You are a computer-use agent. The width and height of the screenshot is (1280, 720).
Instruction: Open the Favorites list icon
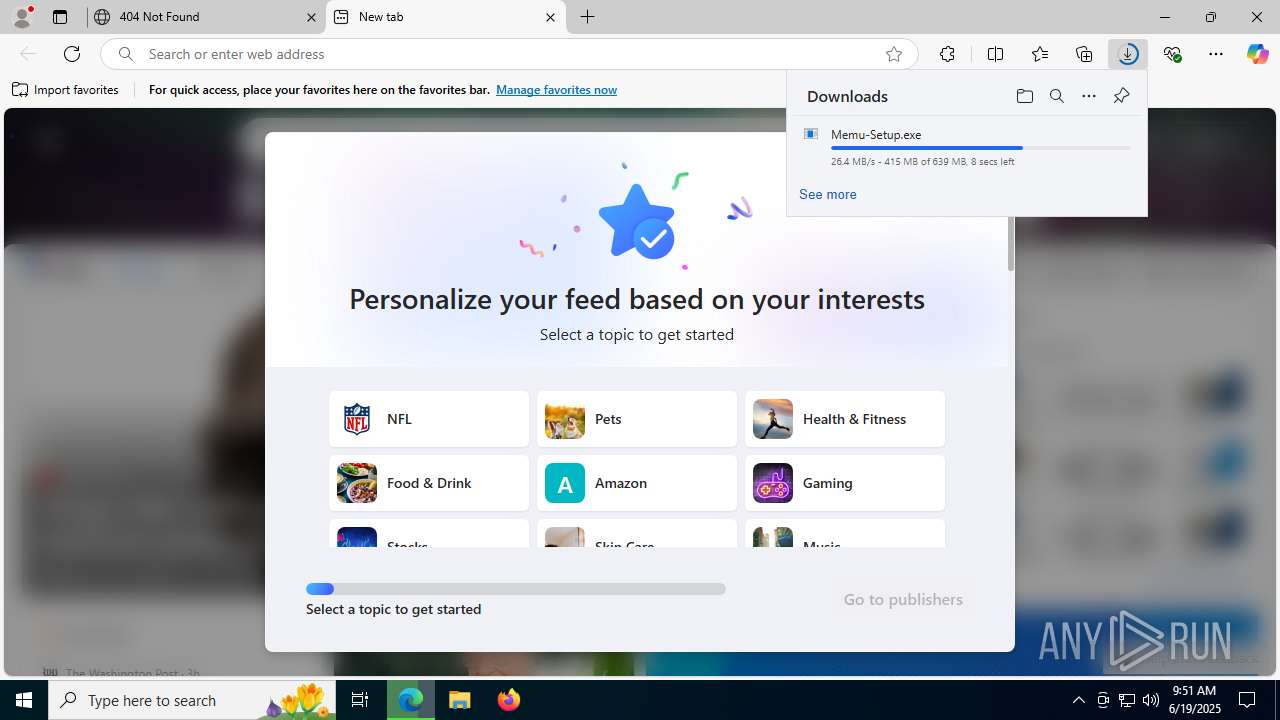1040,54
